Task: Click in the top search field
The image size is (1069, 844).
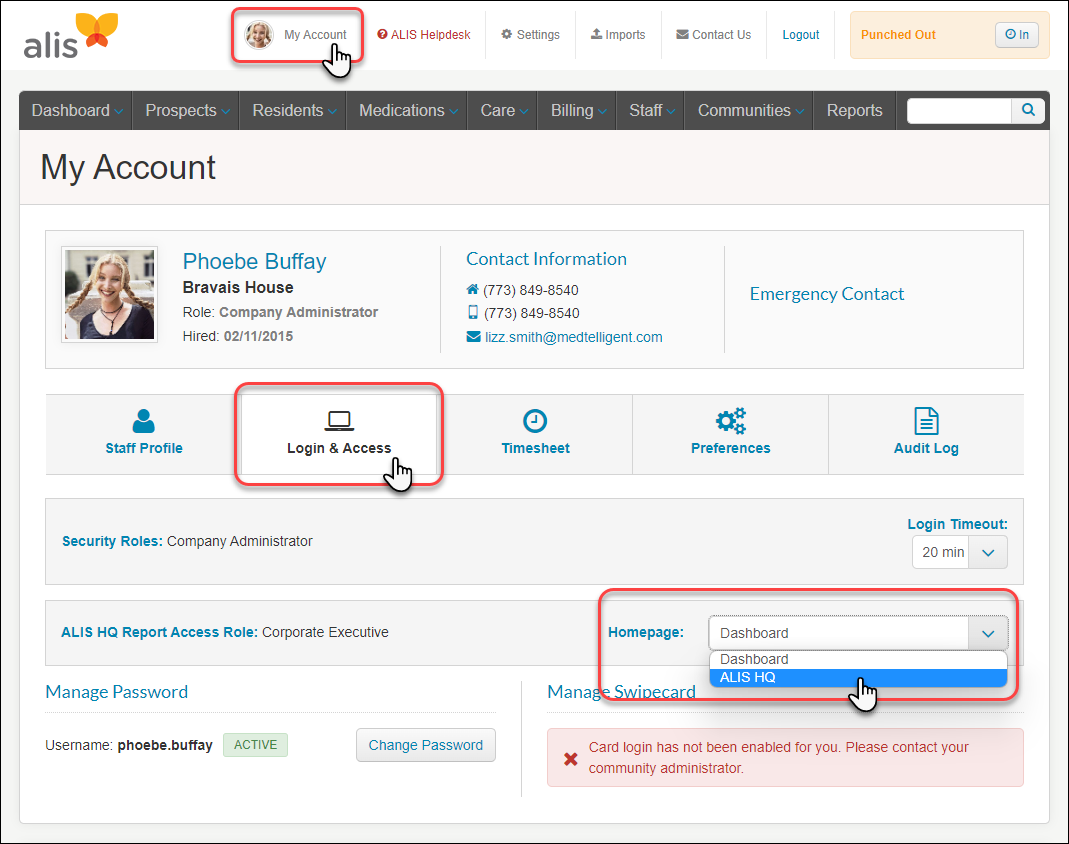Action: coord(958,111)
